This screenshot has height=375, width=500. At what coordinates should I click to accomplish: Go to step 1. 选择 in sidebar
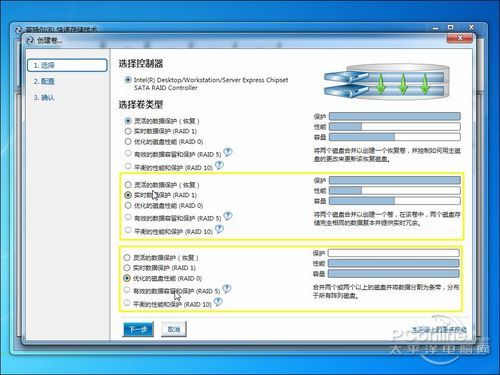pyautogui.click(x=67, y=65)
